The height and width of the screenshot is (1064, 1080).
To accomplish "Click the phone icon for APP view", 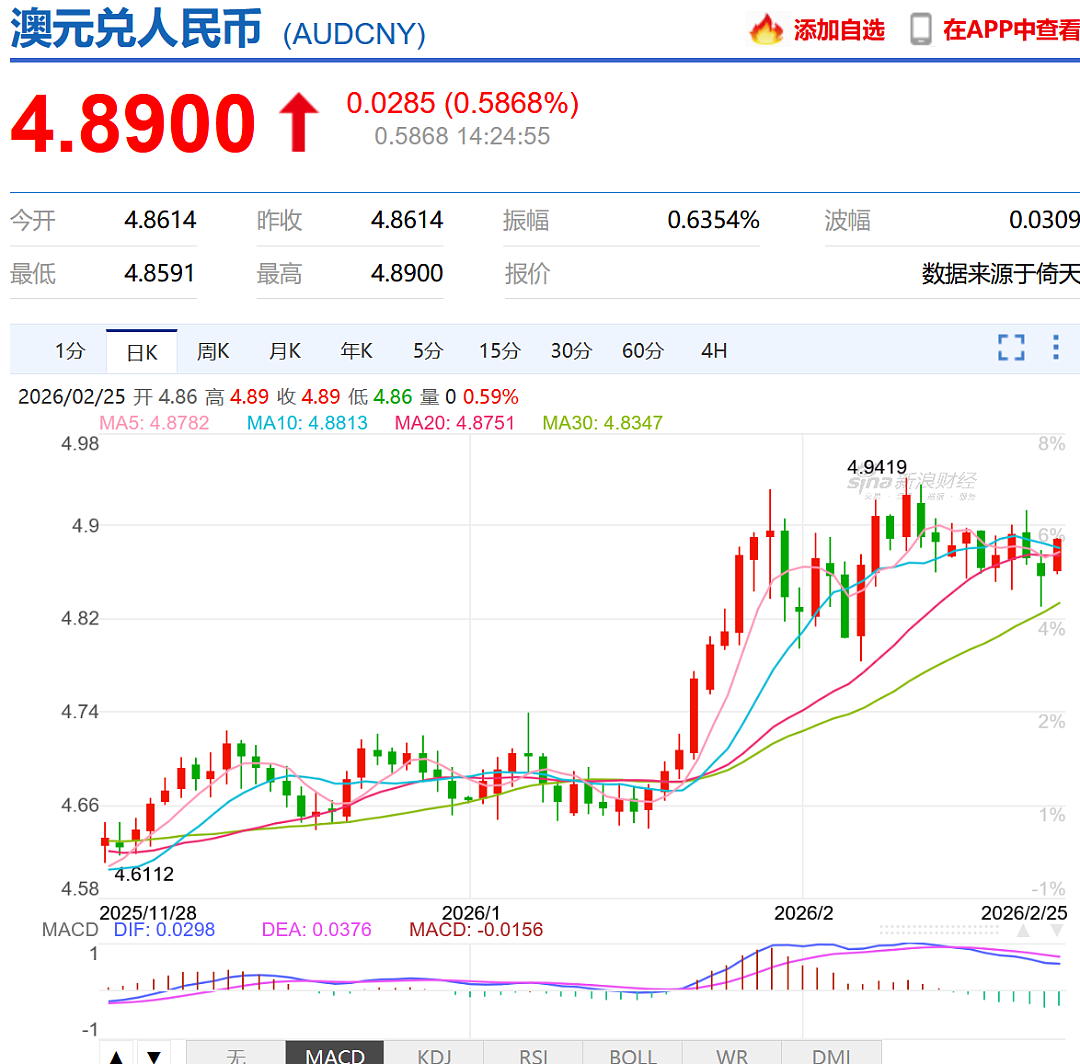I will coord(921,30).
